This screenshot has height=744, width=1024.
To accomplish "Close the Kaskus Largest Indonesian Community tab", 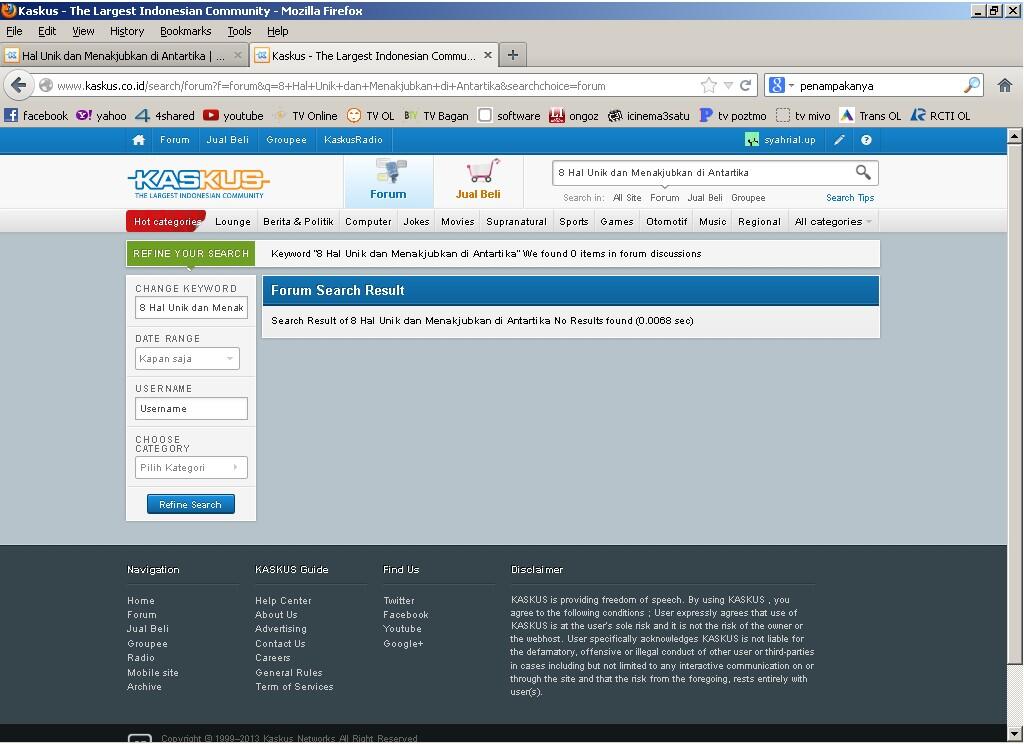I will (488, 56).
